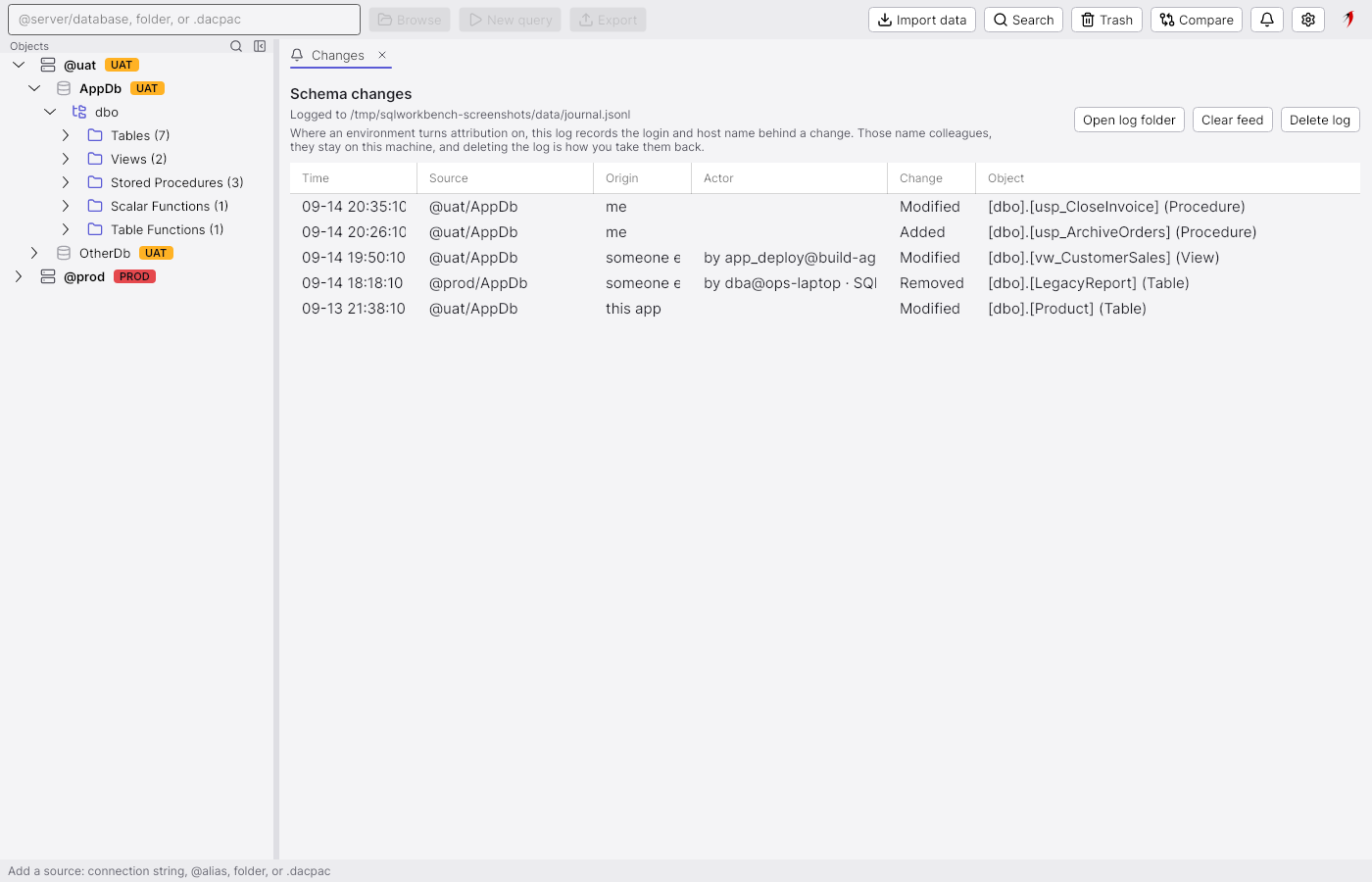Expand Scalar Functions (1) folder

click(66, 206)
